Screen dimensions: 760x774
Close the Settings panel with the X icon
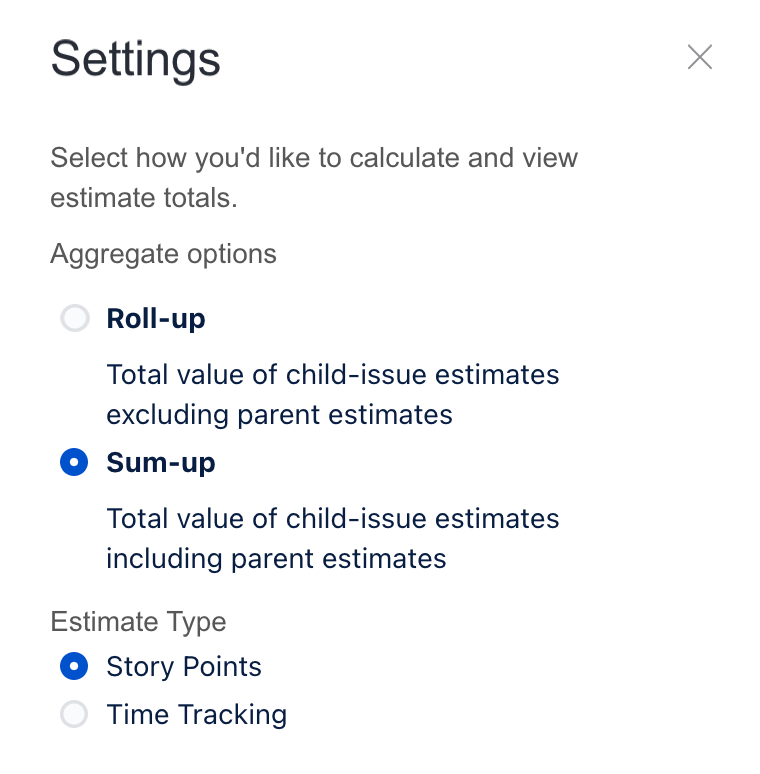699,57
